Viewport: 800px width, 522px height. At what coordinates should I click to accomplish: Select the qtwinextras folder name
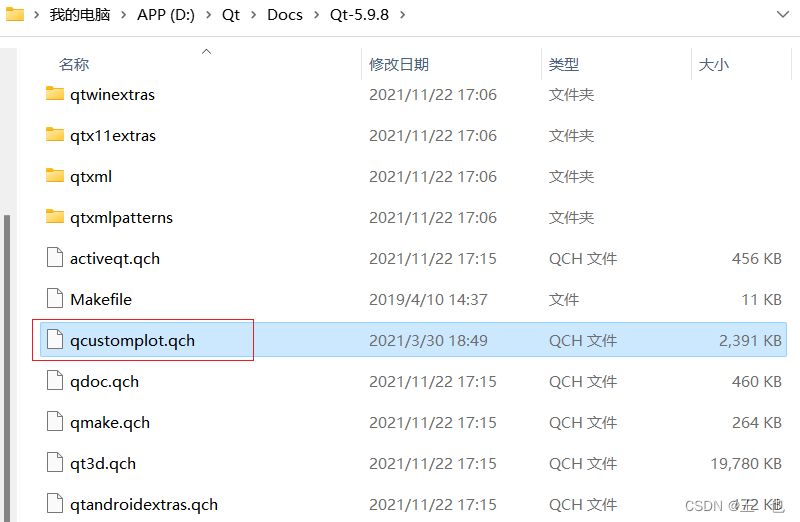click(x=112, y=95)
